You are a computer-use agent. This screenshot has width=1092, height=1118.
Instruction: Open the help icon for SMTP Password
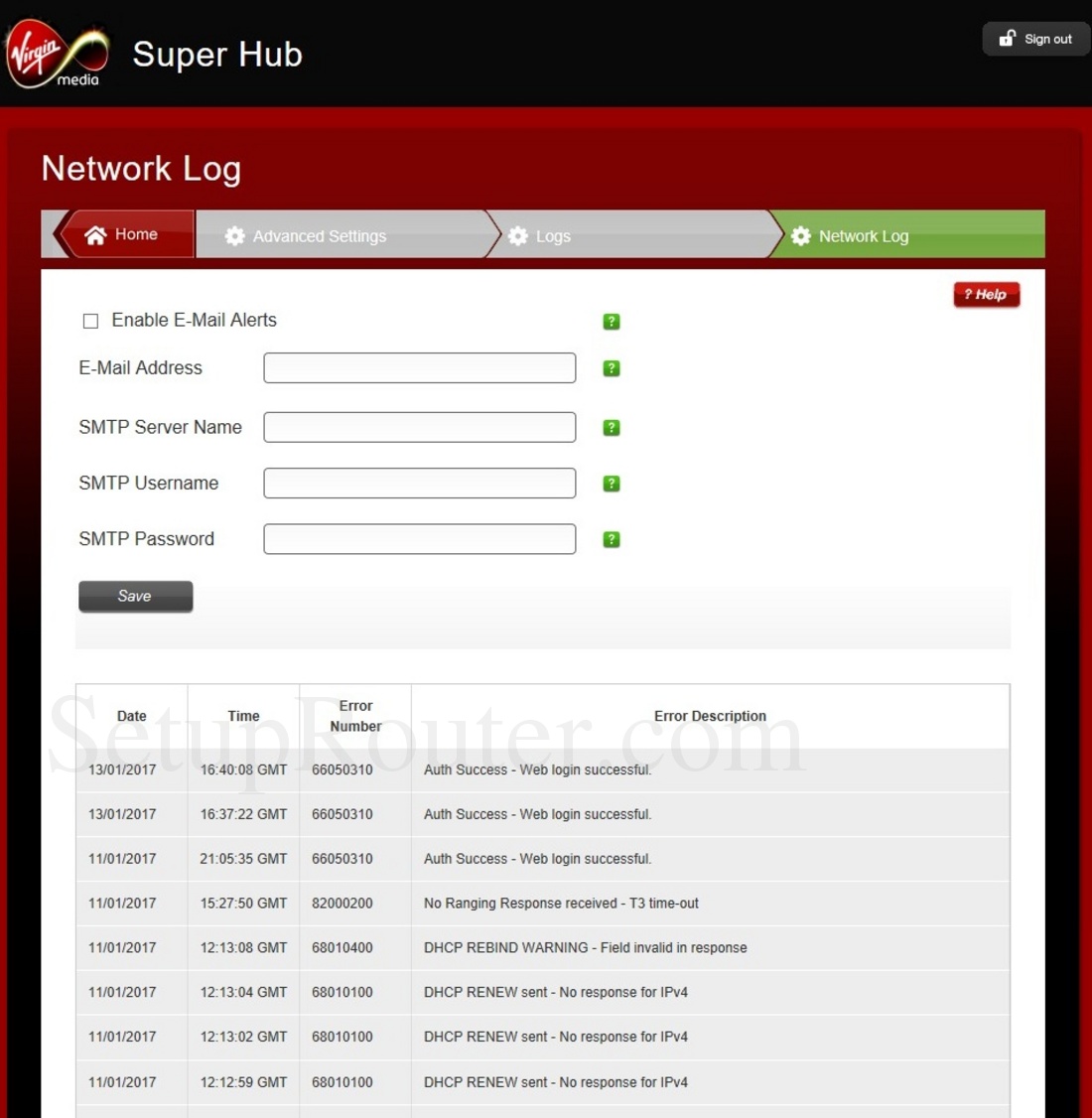tap(612, 539)
